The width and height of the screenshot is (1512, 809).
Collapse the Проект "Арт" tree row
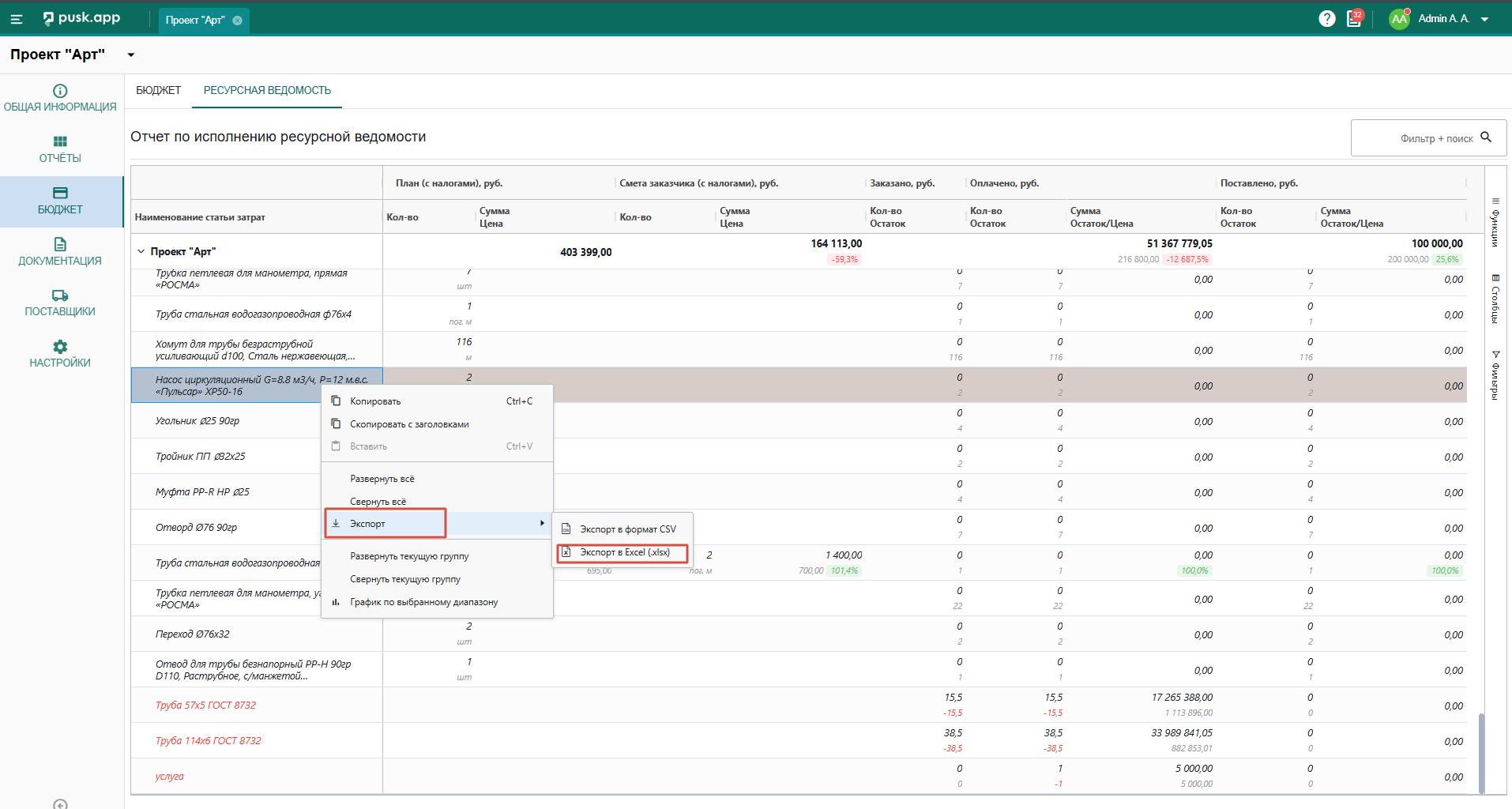[141, 251]
